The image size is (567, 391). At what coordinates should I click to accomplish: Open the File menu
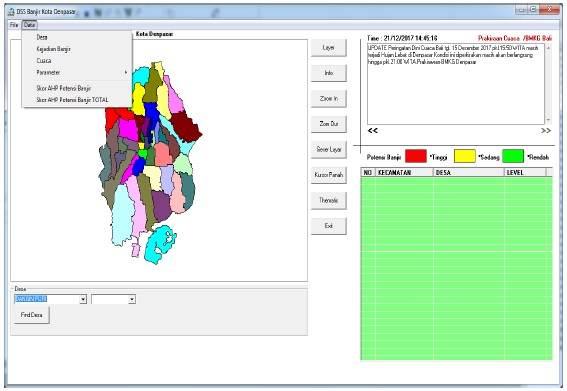point(14,25)
